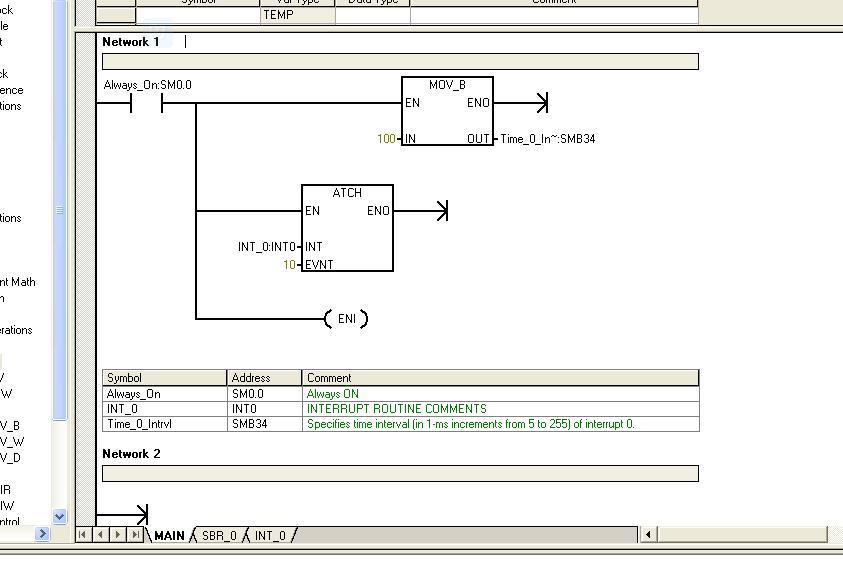The image size is (843, 565).
Task: Select the V_B instruction in tree
Action: (10, 426)
